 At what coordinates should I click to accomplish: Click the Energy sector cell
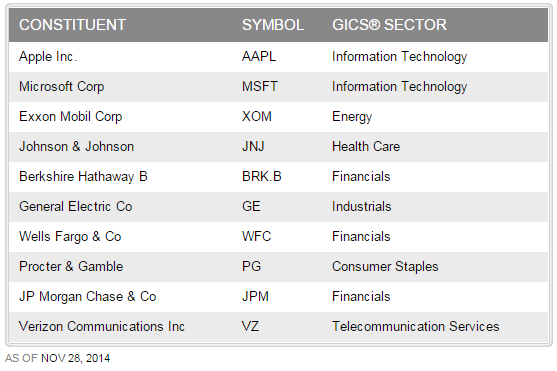[x=352, y=117]
